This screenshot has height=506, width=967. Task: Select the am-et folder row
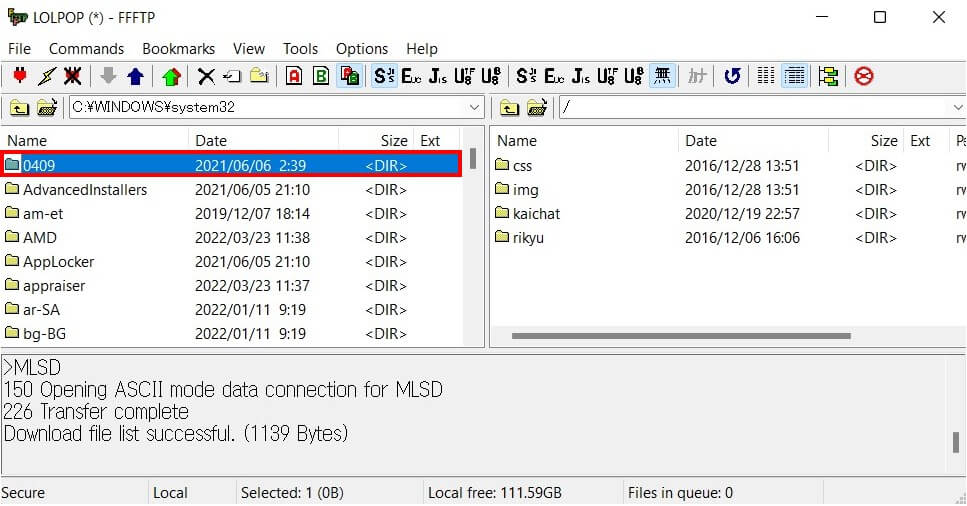click(231, 214)
